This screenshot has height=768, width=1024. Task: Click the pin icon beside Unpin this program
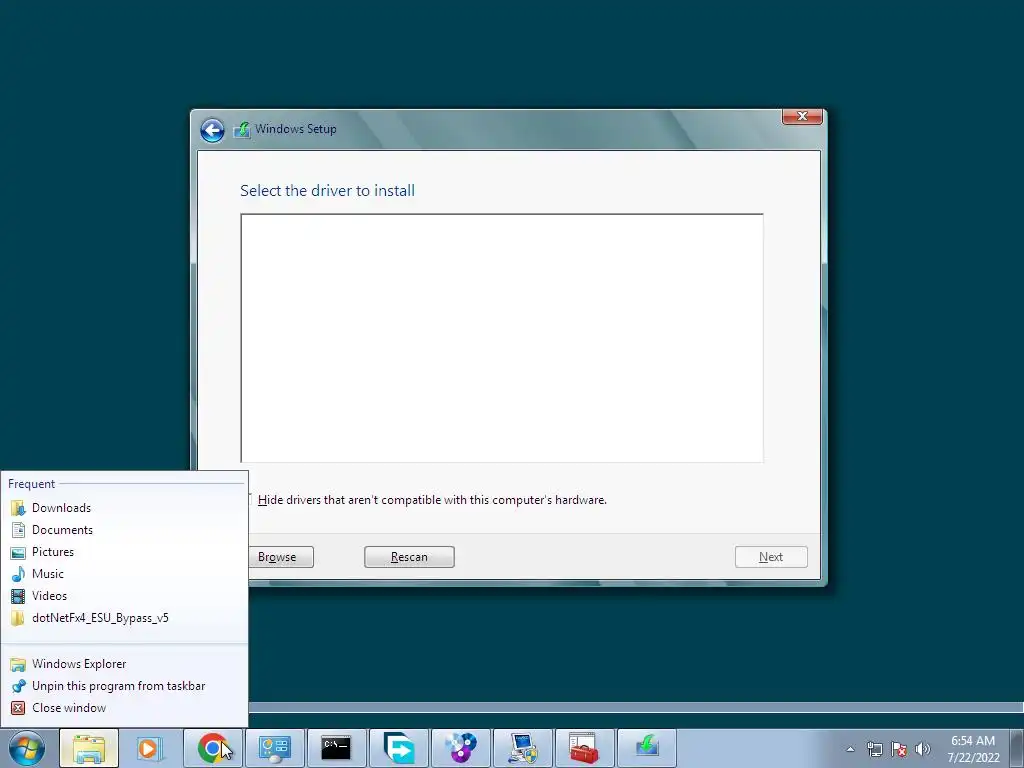coord(19,686)
